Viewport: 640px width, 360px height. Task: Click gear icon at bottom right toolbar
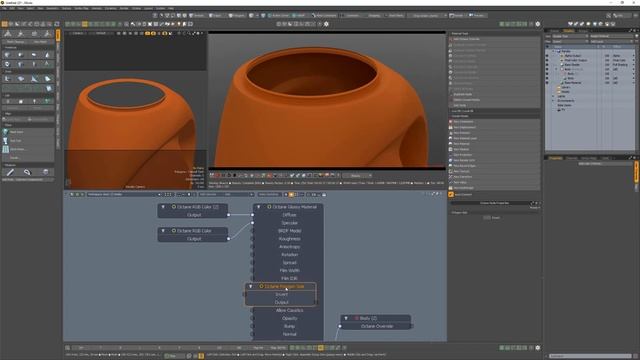click(x=538, y=348)
